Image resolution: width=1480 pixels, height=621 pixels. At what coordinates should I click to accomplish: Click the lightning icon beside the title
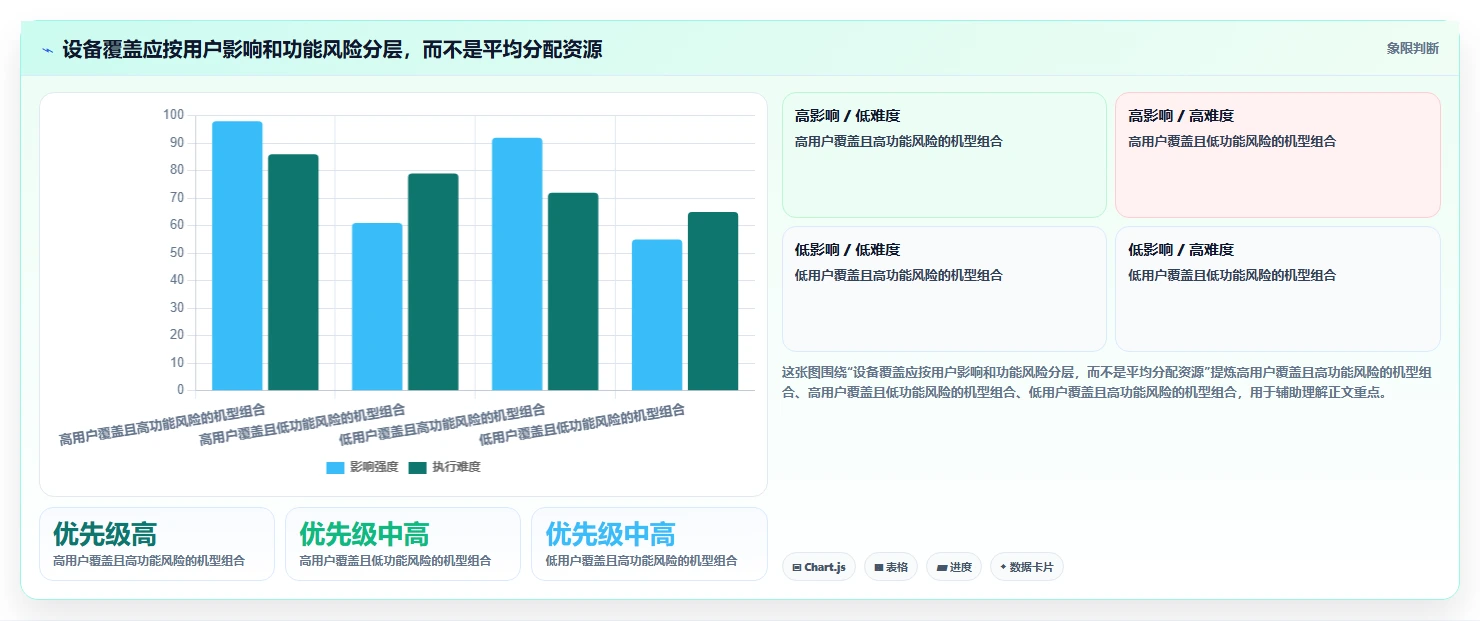click(x=48, y=50)
